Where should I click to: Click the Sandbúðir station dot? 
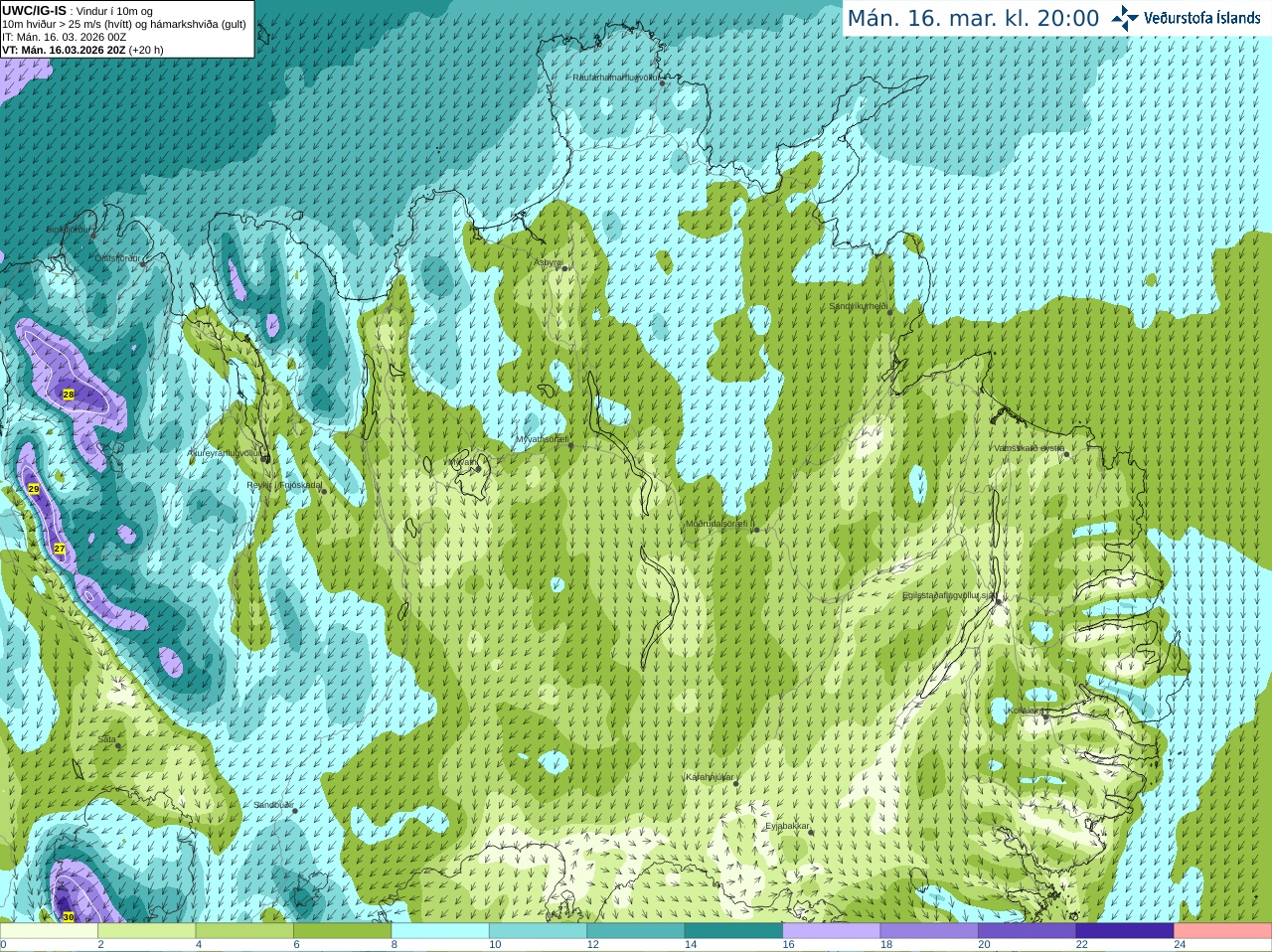tap(295, 811)
